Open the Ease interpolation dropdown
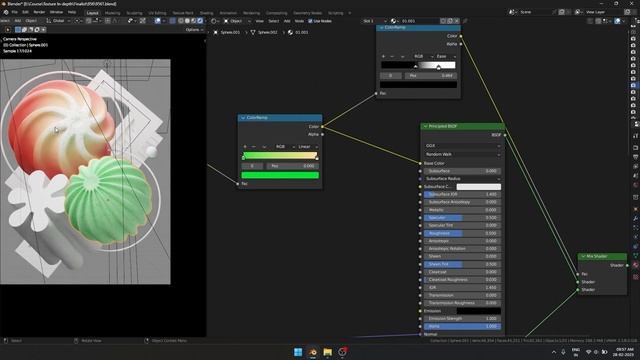The image size is (640, 360). (x=445, y=56)
